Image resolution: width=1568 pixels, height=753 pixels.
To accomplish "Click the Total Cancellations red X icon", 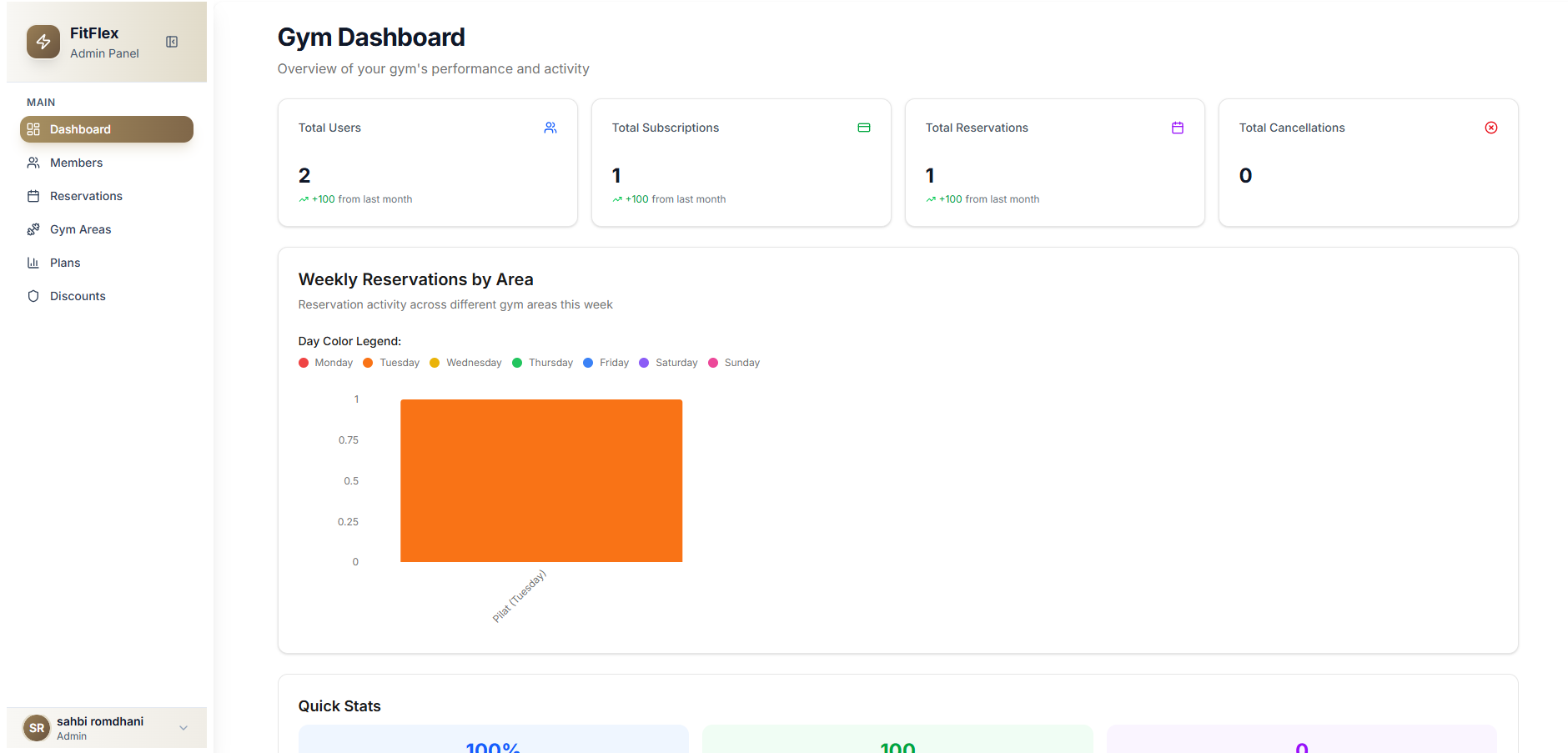I will [x=1491, y=128].
